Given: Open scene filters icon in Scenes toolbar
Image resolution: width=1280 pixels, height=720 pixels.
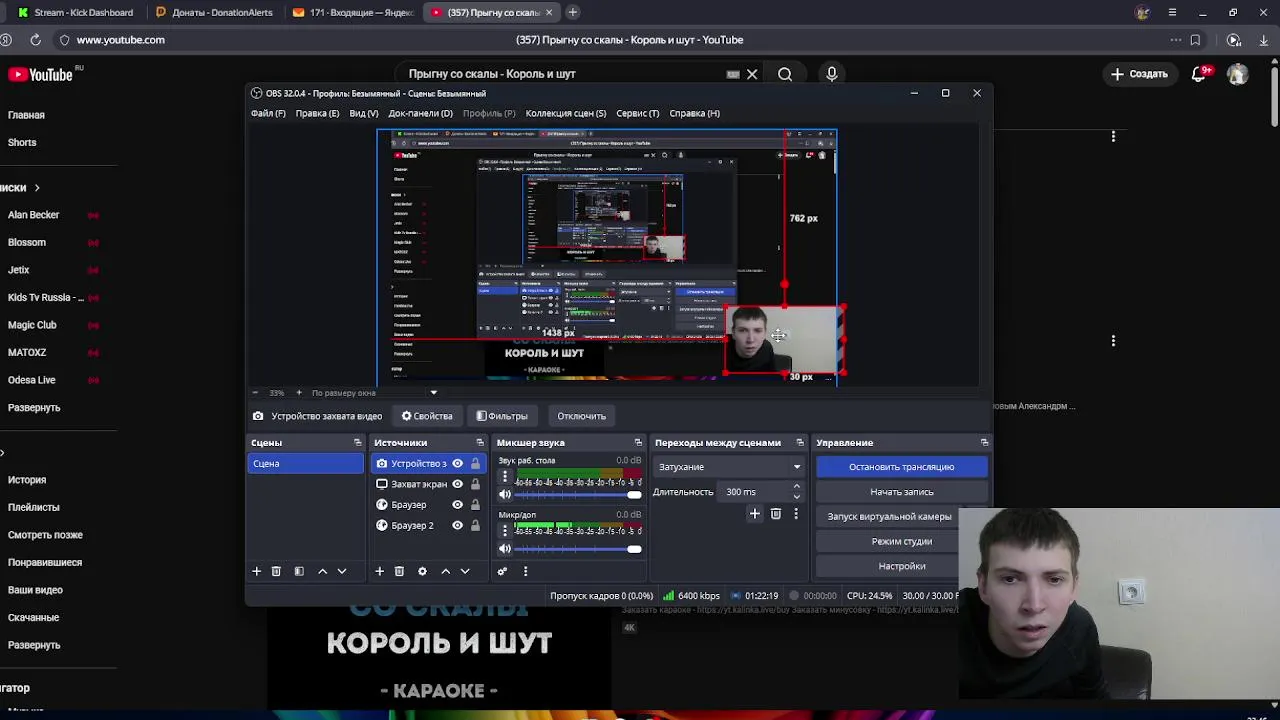Looking at the screenshot, I should pyautogui.click(x=299, y=571).
